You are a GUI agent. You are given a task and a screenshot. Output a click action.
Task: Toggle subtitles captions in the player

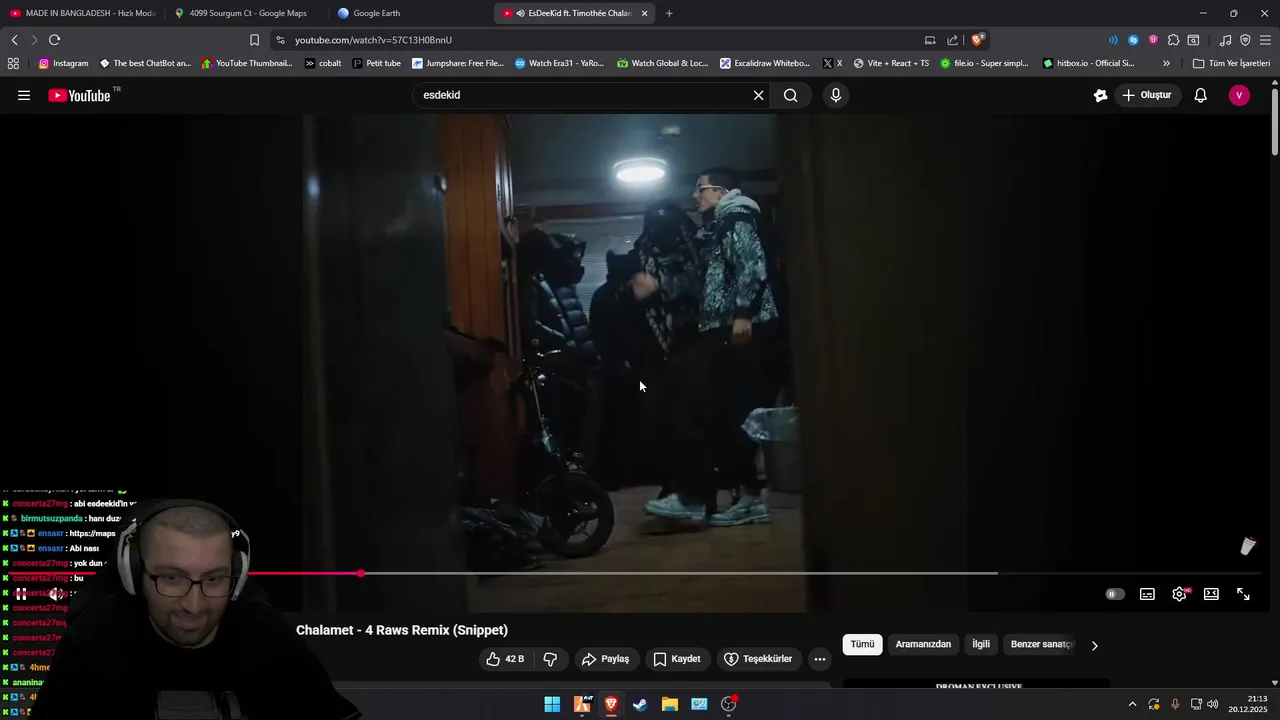[x=1147, y=594]
